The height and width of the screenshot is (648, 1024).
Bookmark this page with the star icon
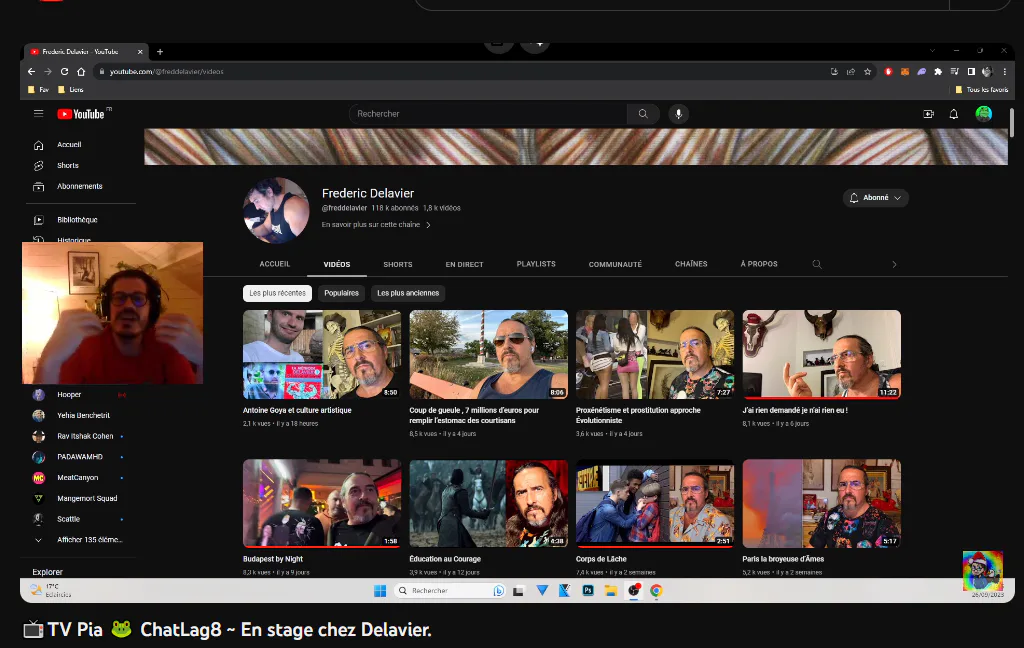tap(867, 72)
